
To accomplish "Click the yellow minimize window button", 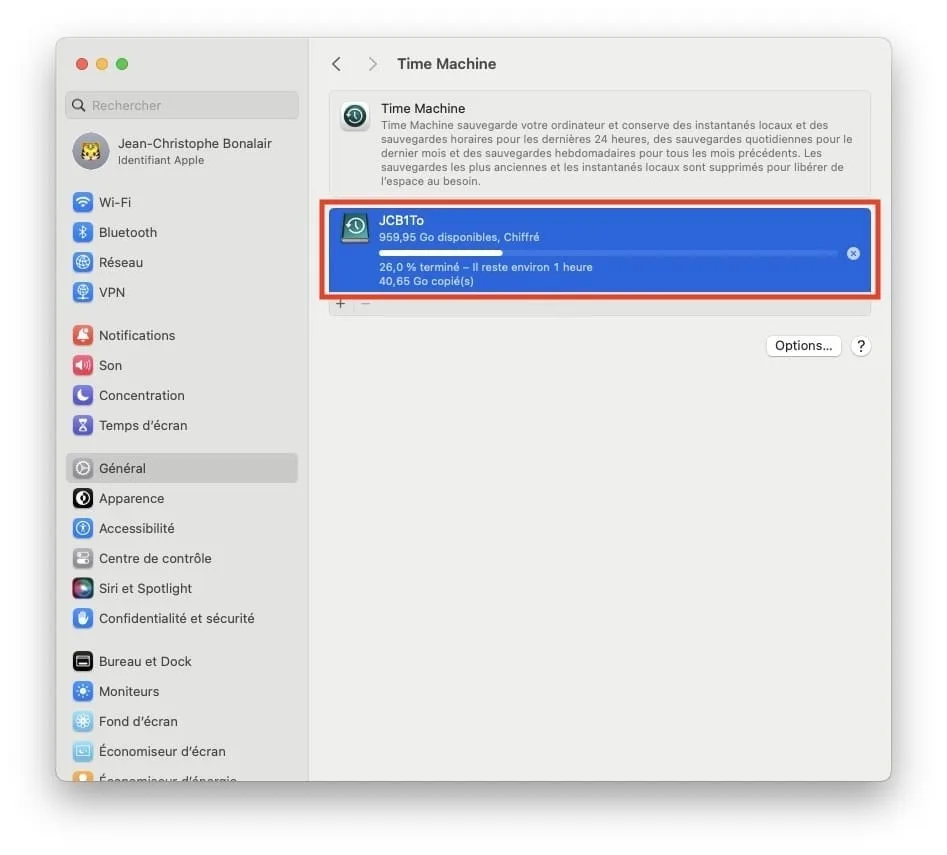I will pyautogui.click(x=102, y=64).
